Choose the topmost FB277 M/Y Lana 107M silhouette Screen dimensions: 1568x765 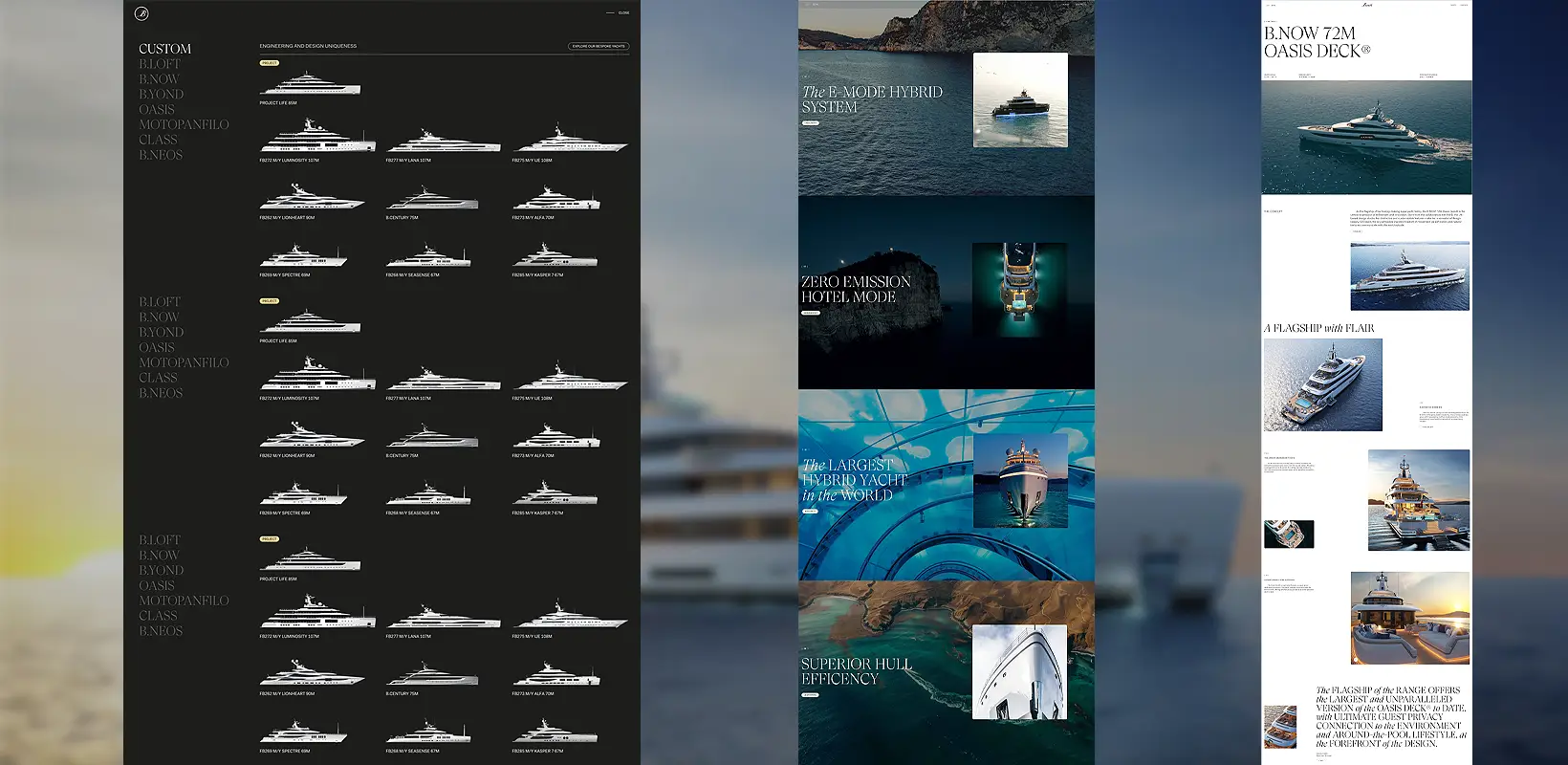click(443, 142)
